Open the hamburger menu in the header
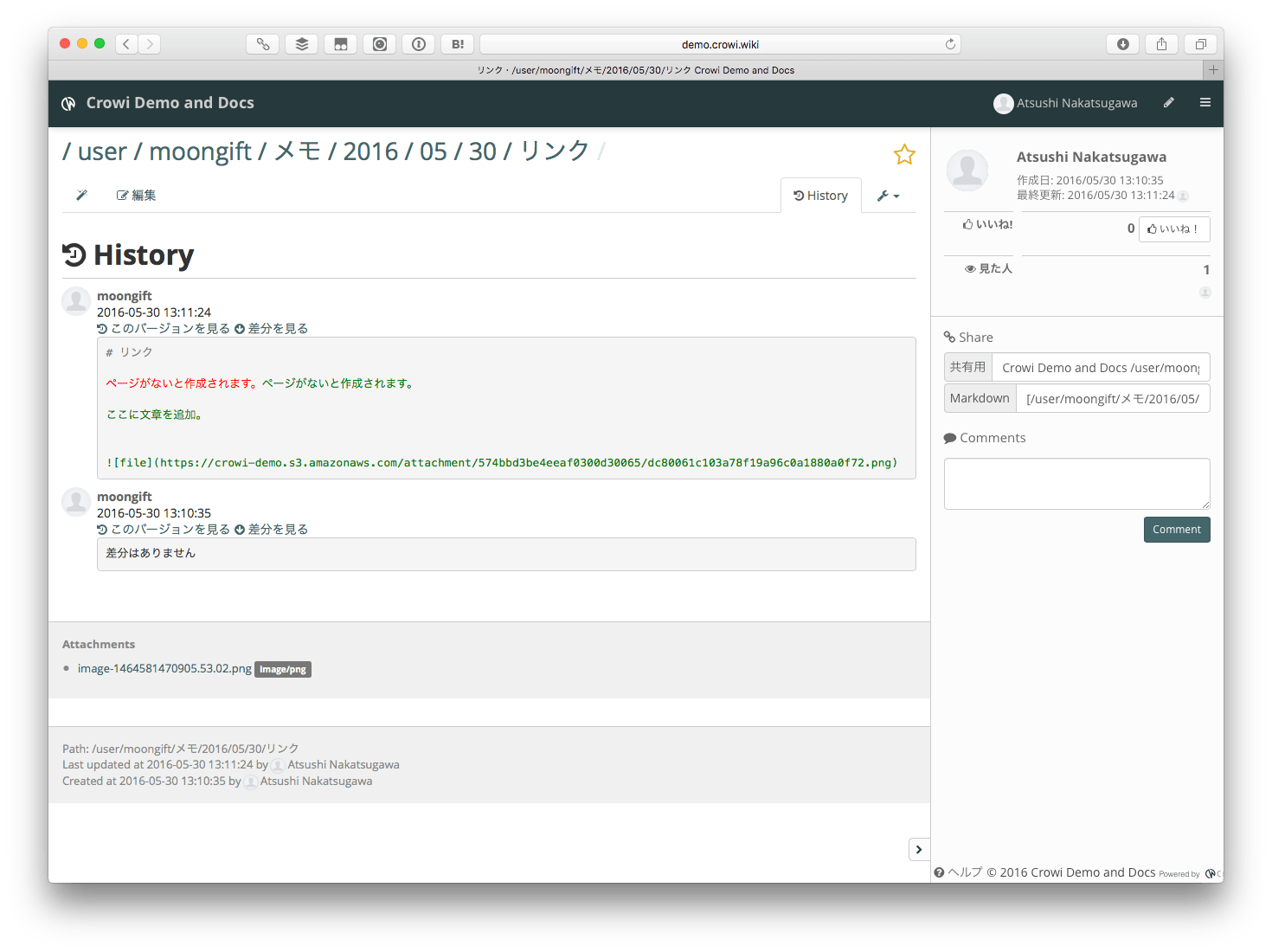 1205,103
